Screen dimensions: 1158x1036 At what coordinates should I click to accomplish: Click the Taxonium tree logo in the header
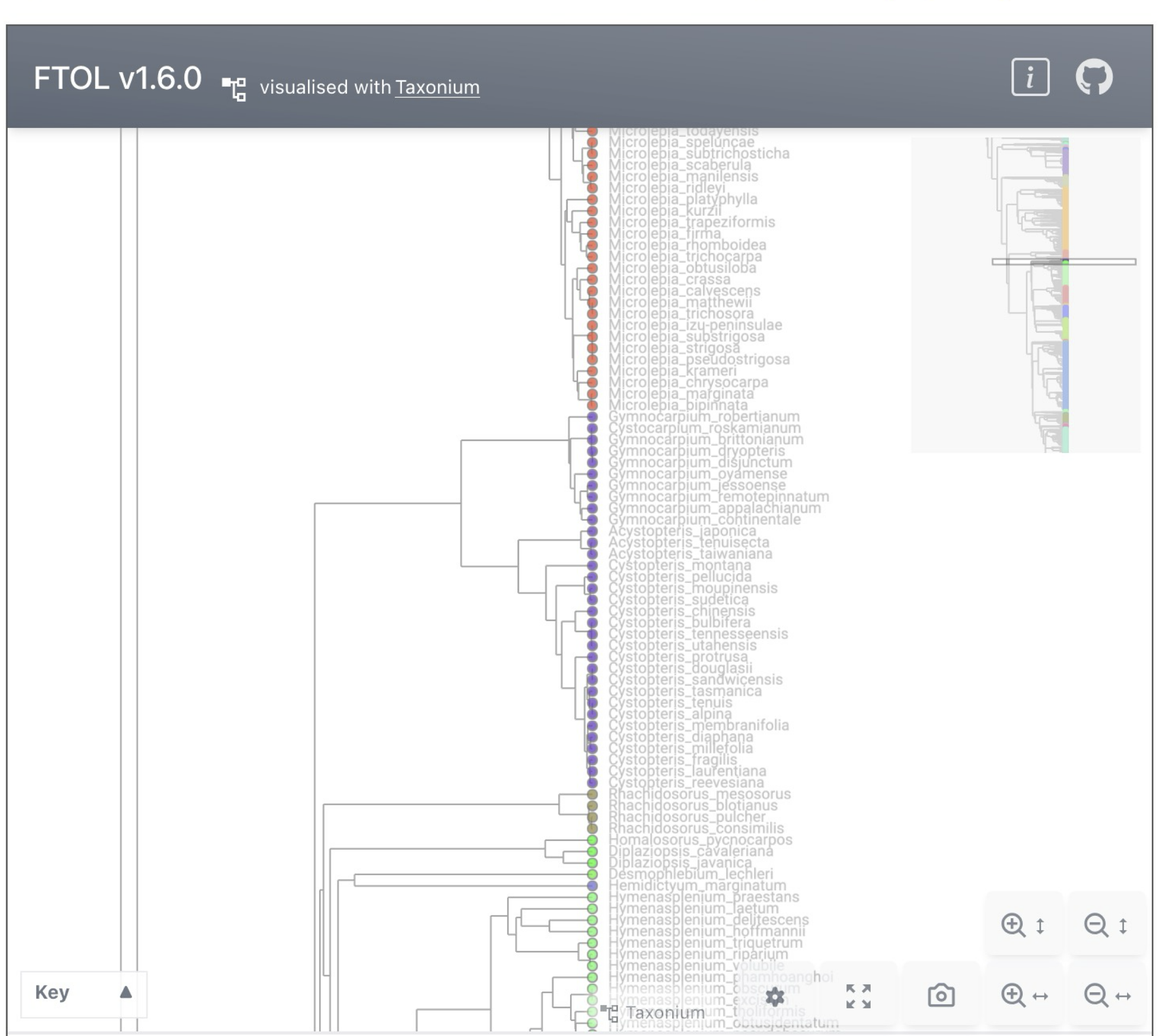234,89
